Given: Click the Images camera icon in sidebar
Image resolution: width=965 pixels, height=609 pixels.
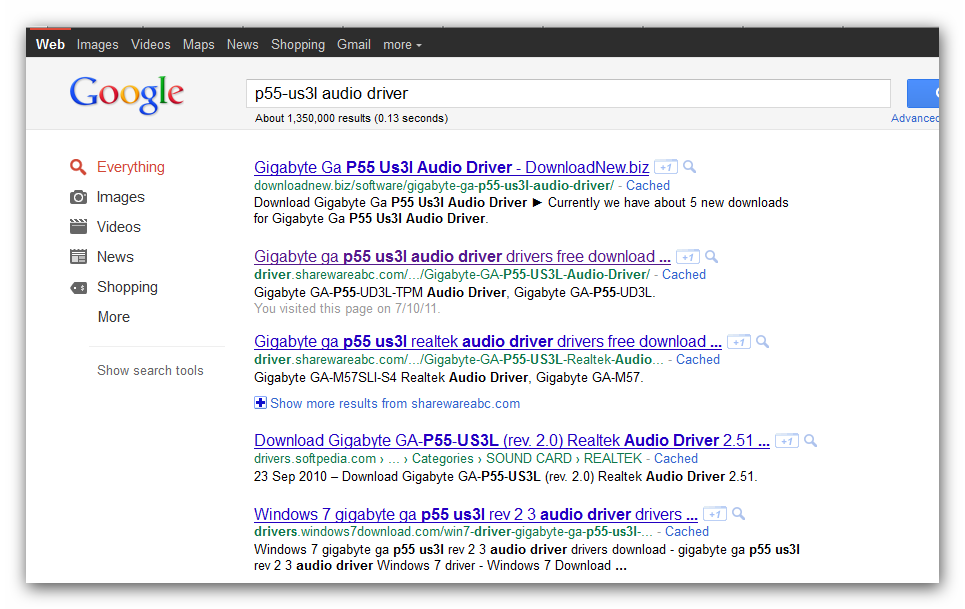Looking at the screenshot, I should point(78,197).
